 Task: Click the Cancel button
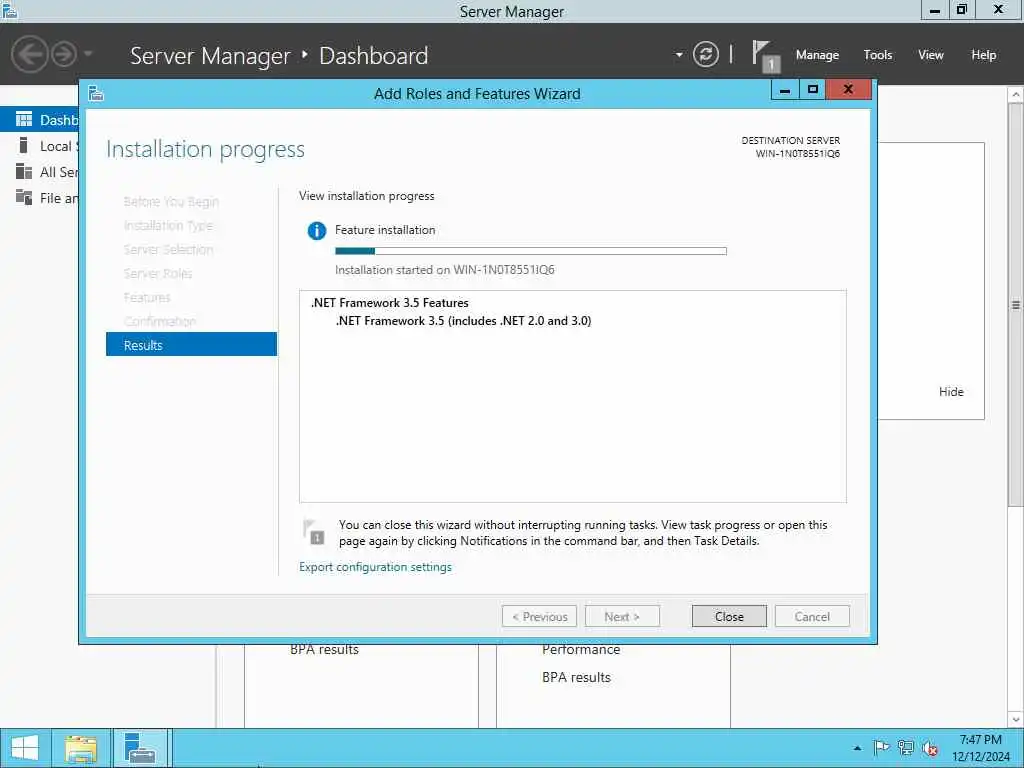[812, 616]
